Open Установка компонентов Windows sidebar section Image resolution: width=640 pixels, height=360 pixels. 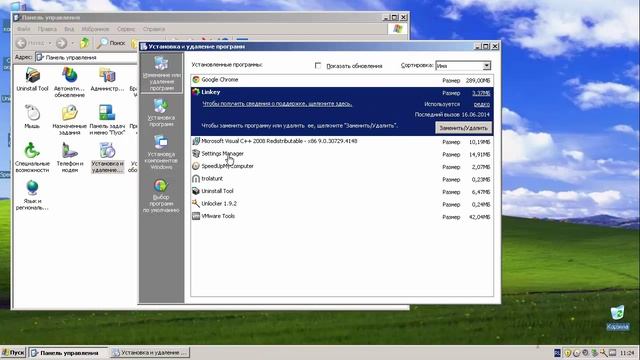(x=162, y=153)
